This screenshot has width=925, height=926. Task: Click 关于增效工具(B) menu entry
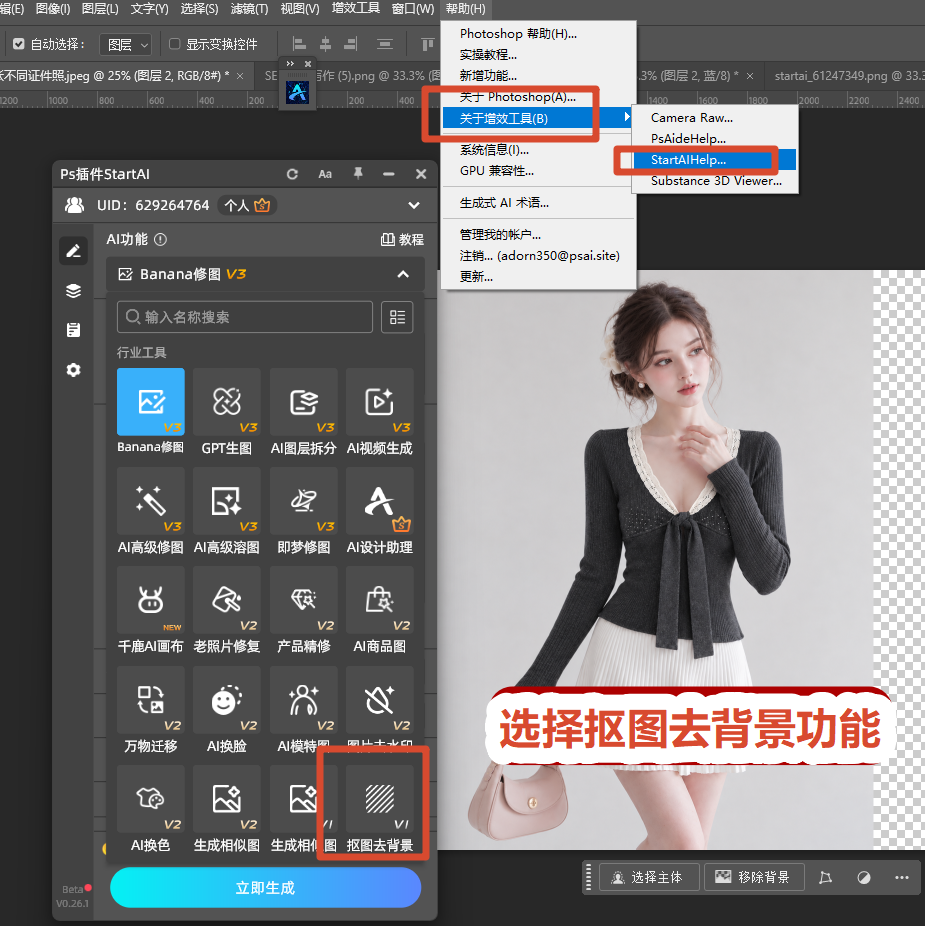pos(537,119)
